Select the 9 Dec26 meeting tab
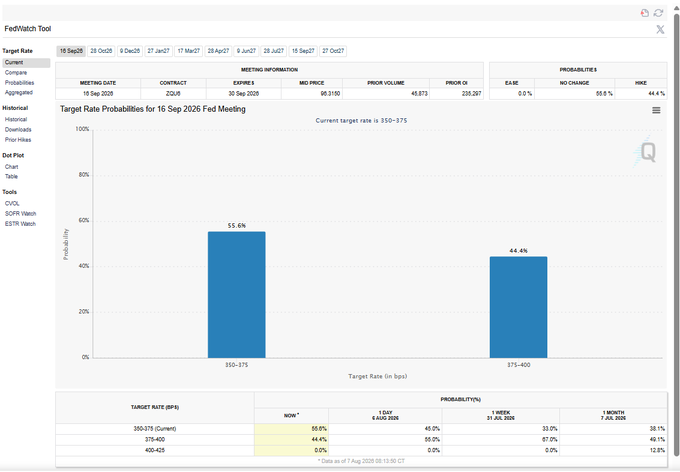The height and width of the screenshot is (472, 680). (x=130, y=51)
